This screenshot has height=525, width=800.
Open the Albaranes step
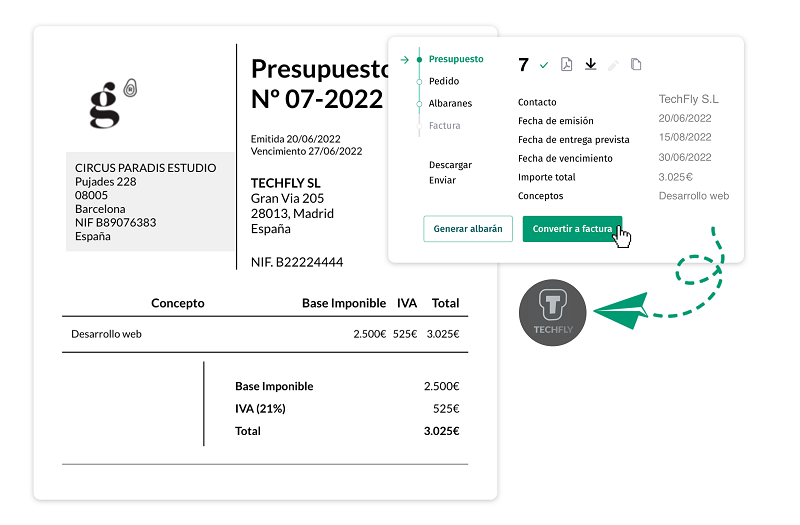450,104
